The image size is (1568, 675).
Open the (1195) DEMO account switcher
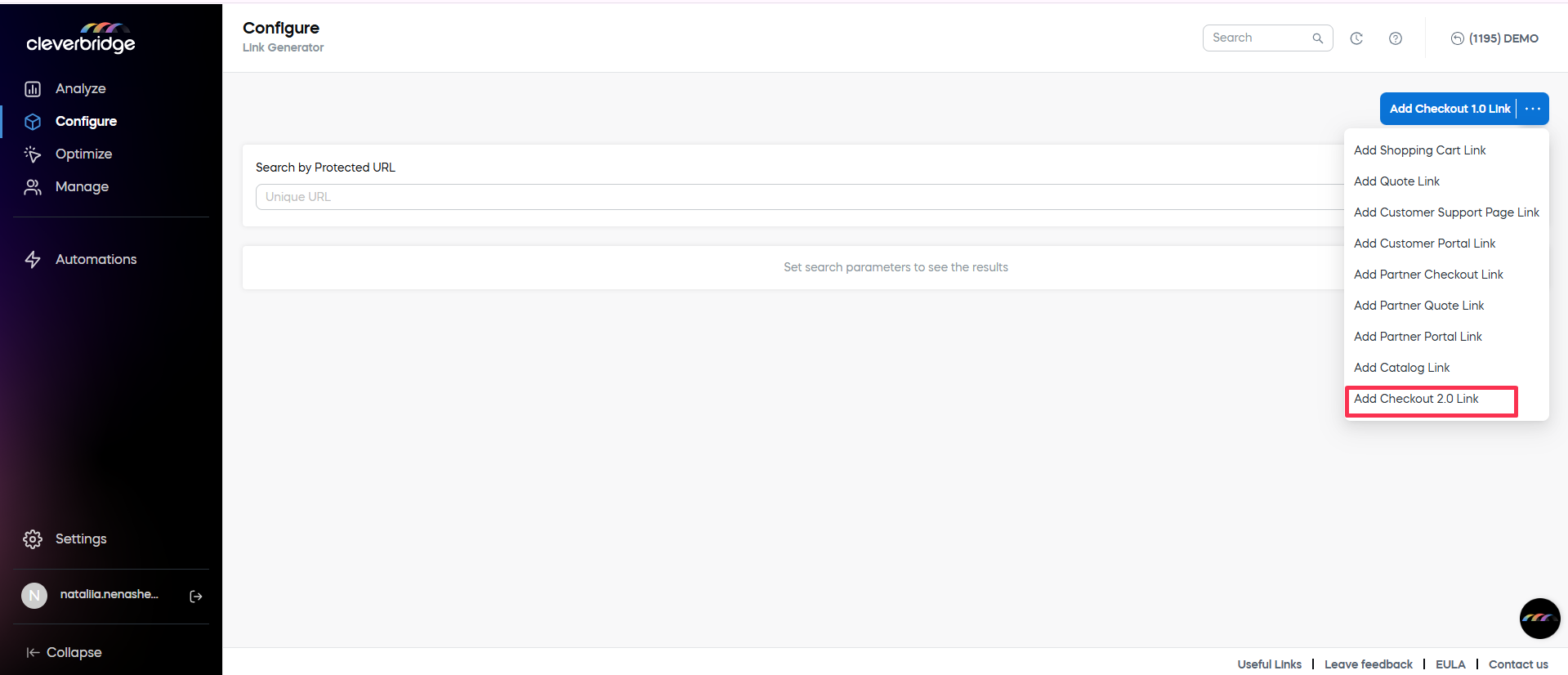tap(1494, 38)
